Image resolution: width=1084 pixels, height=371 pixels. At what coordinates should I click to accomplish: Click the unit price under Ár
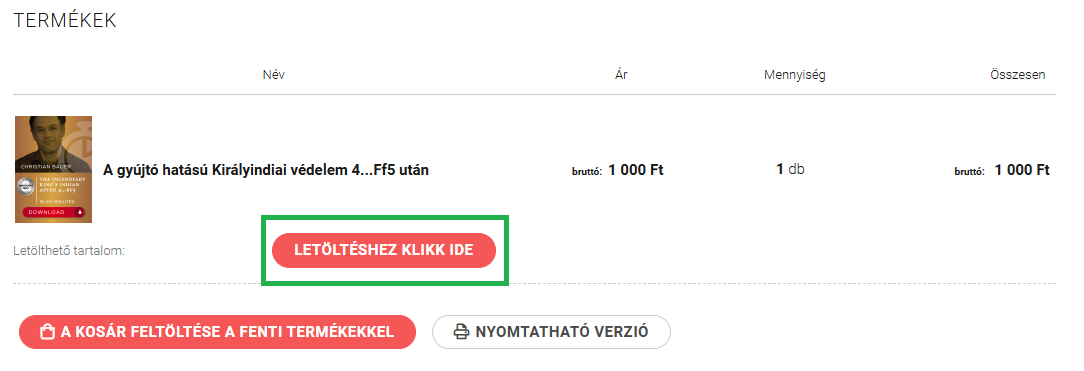[635, 170]
